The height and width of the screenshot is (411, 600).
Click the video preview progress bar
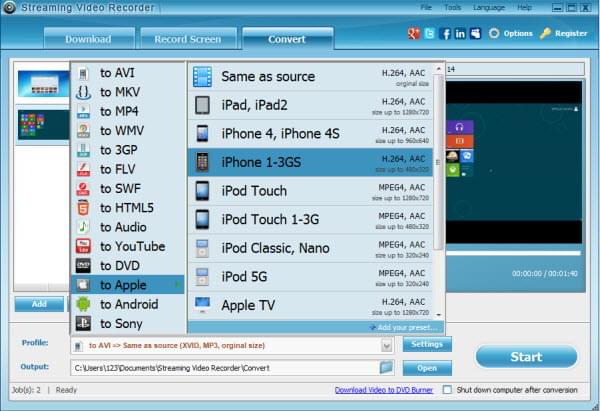coord(513,253)
